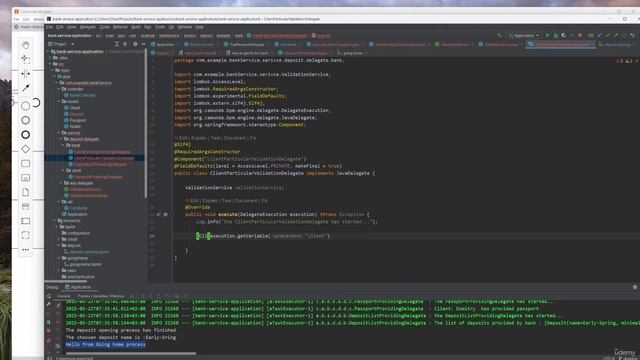Collapse the deposit.delegate package
The width and height of the screenshot is (640, 360).
tap(61, 139)
